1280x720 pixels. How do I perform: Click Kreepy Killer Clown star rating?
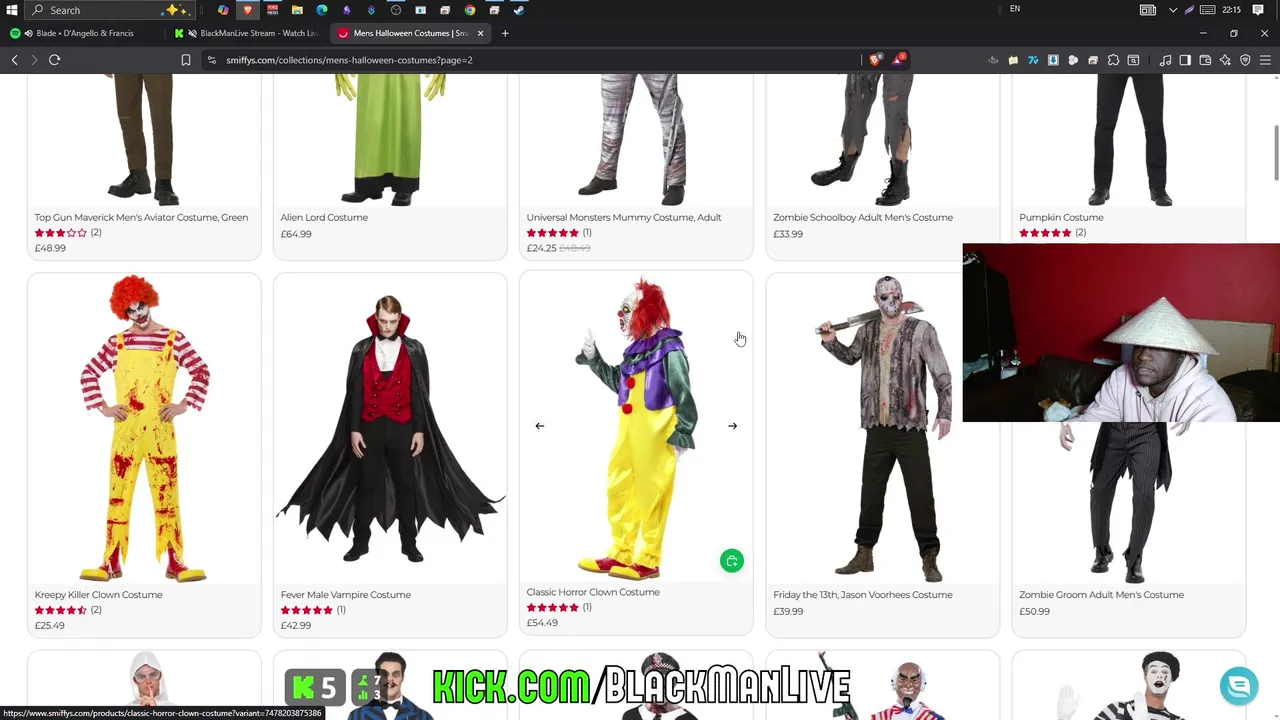pos(61,610)
